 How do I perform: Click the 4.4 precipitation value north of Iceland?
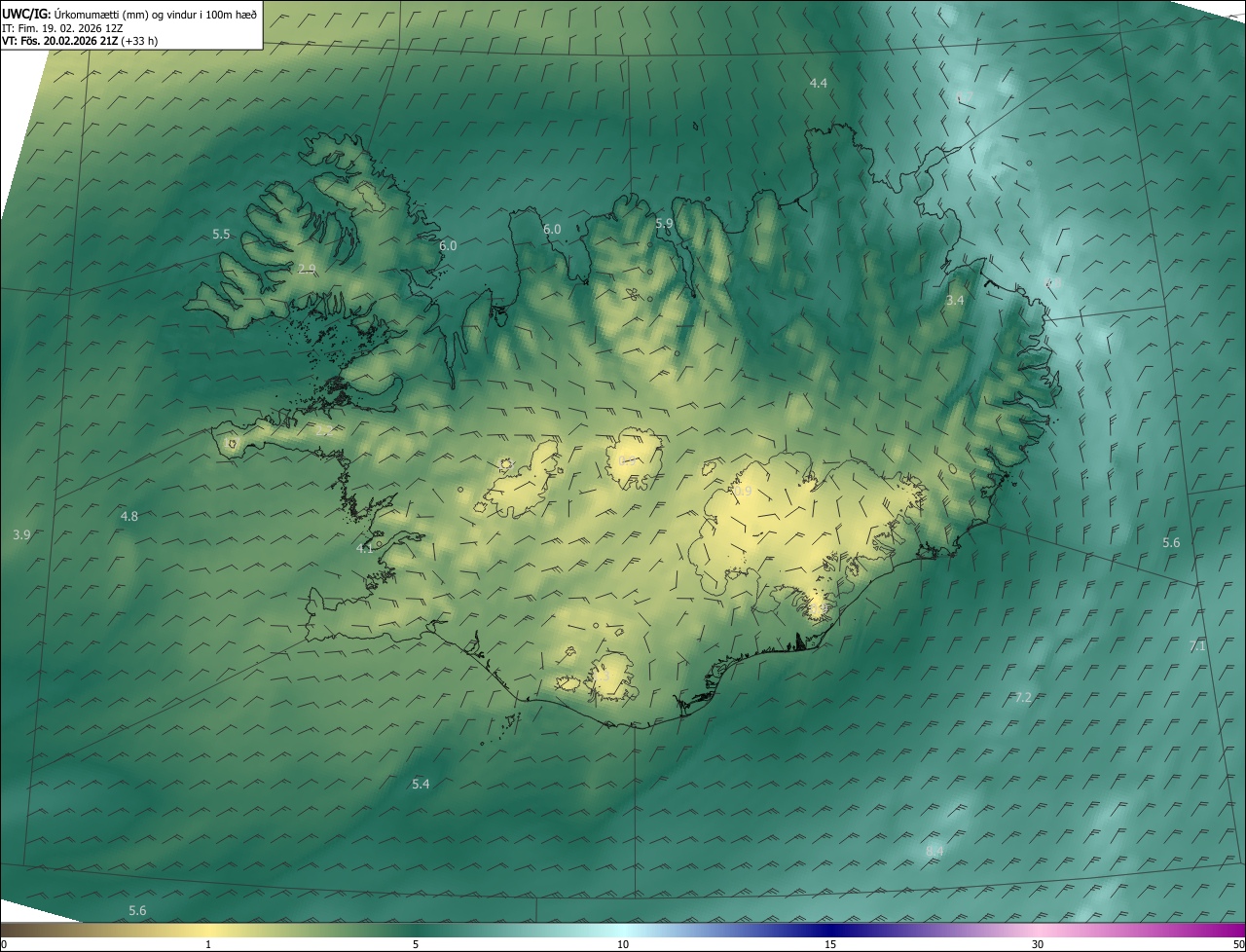tap(819, 84)
